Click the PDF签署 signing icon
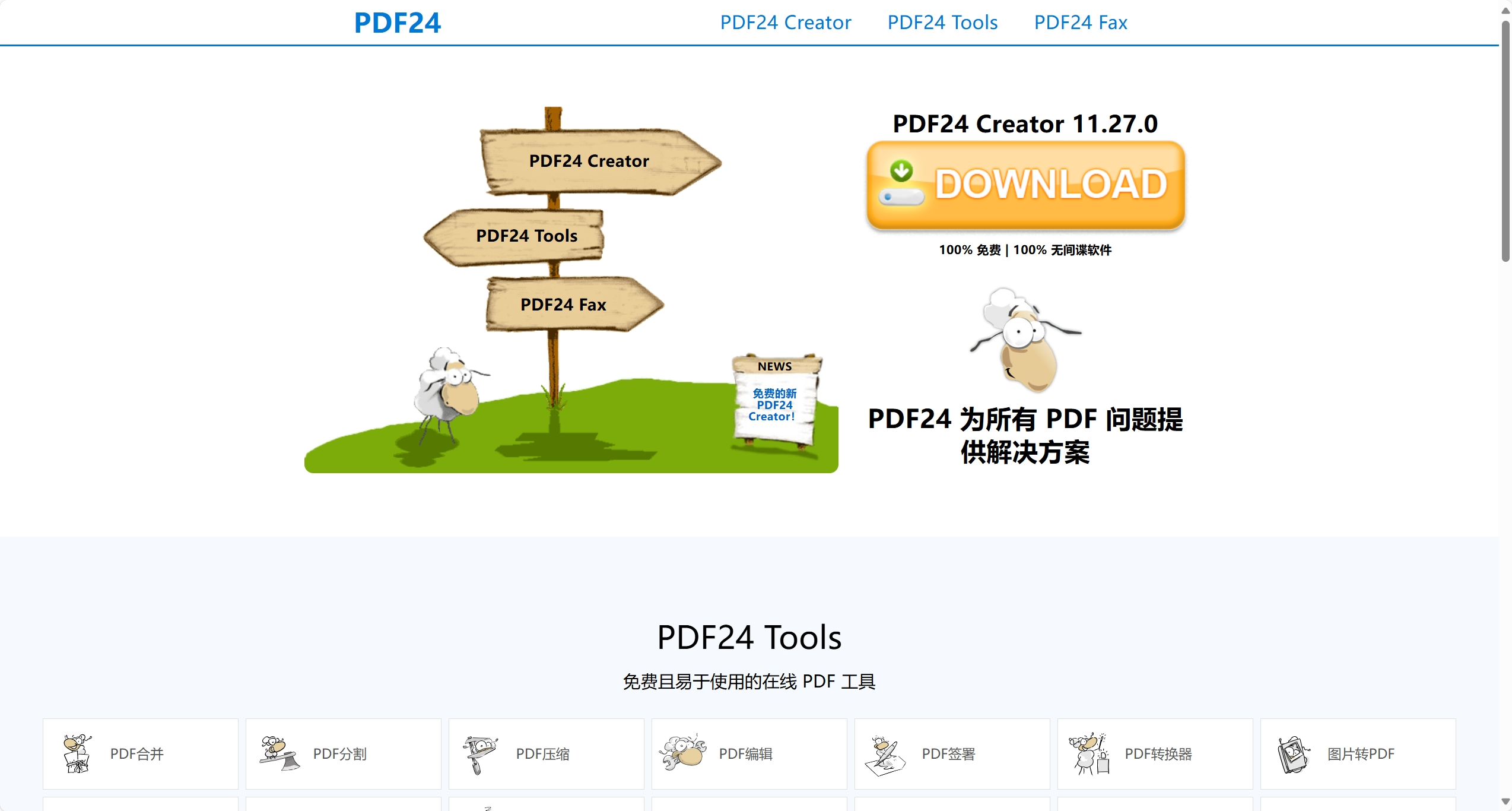The height and width of the screenshot is (811, 1512). click(885, 755)
